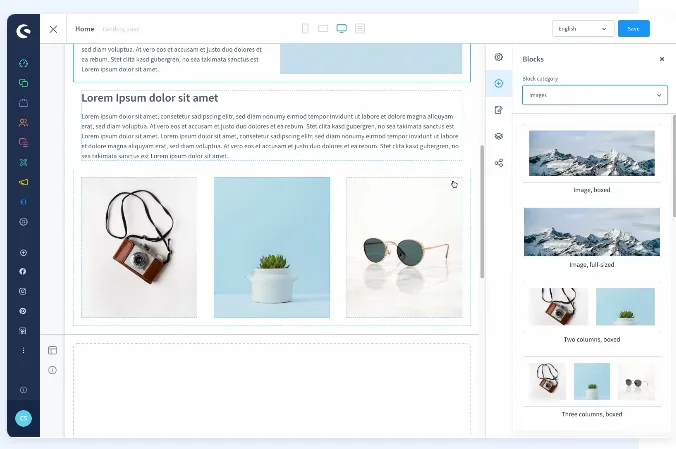Open the share nodes icon in right toolbar
Screen dimensions: 676x449
click(x=499, y=163)
